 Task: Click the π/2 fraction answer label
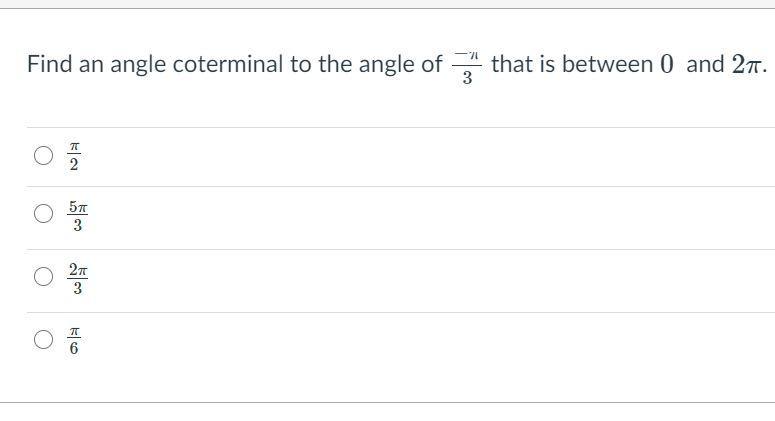(x=74, y=156)
